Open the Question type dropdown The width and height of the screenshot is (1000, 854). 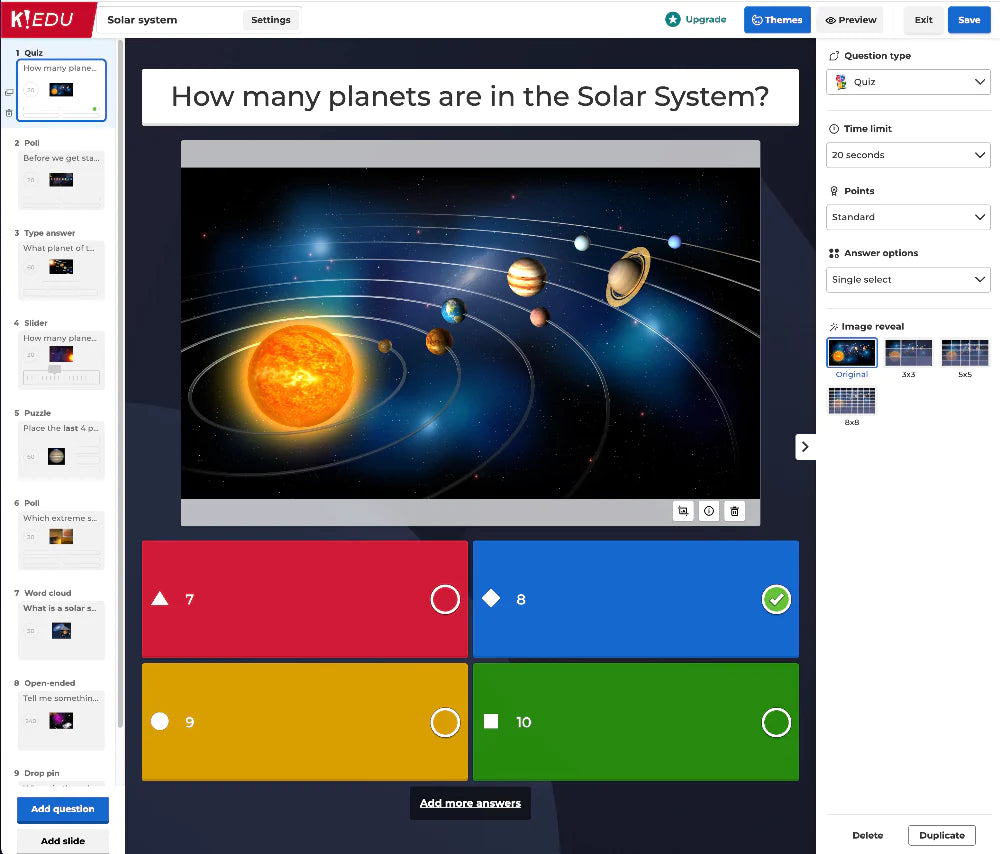click(x=908, y=82)
